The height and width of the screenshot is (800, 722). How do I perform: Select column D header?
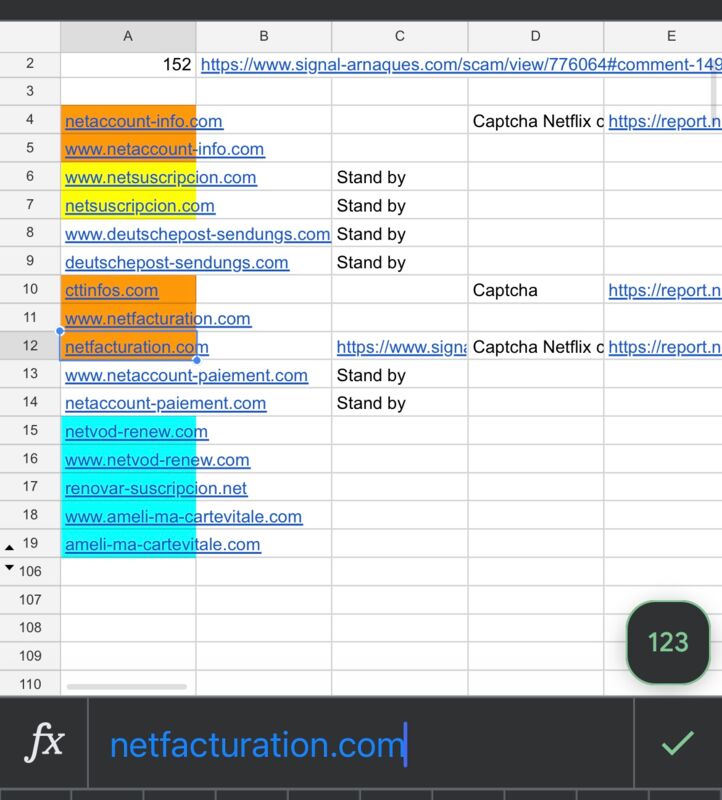[x=535, y=36]
